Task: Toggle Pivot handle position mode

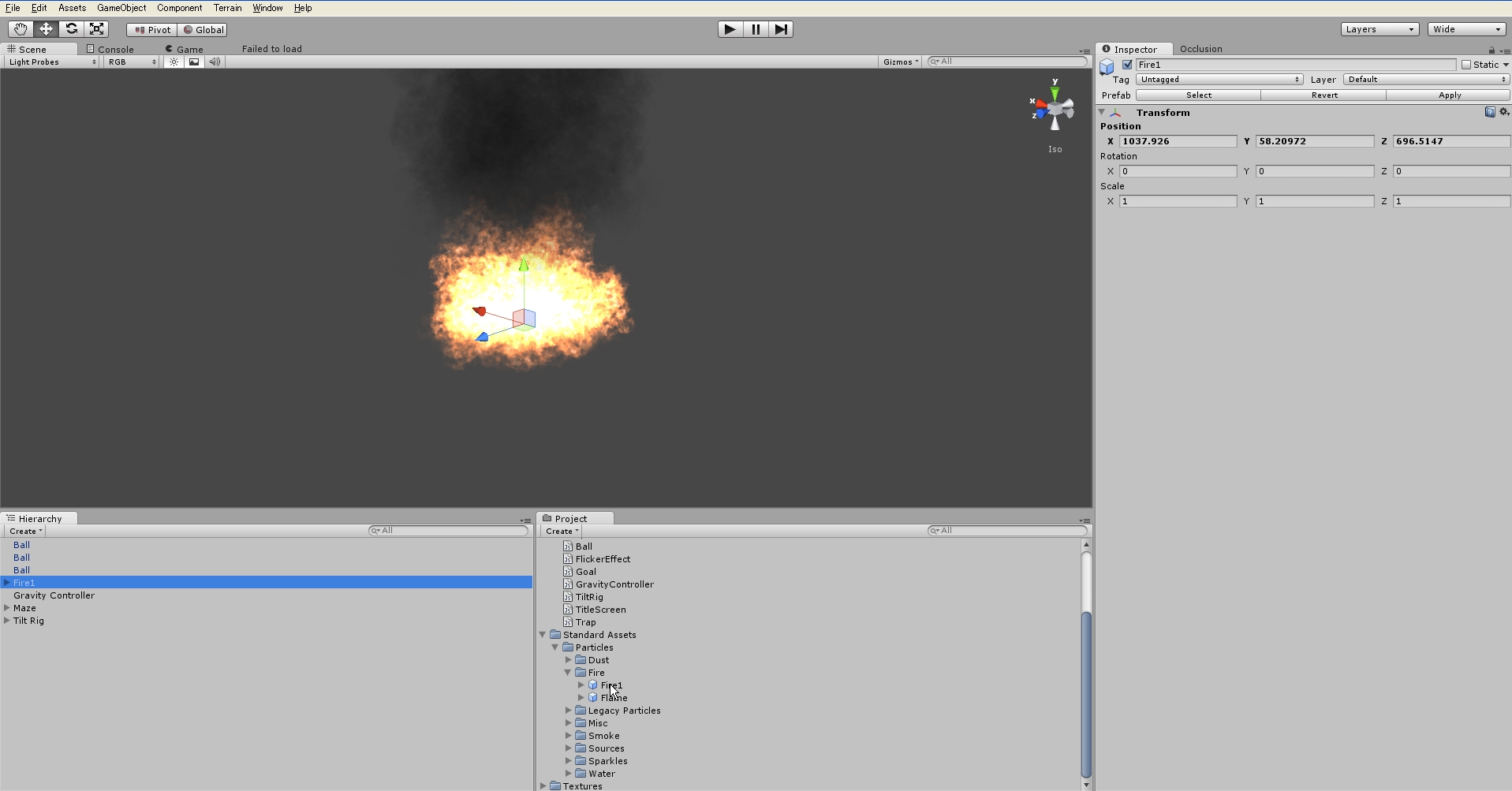Action: coord(152,30)
